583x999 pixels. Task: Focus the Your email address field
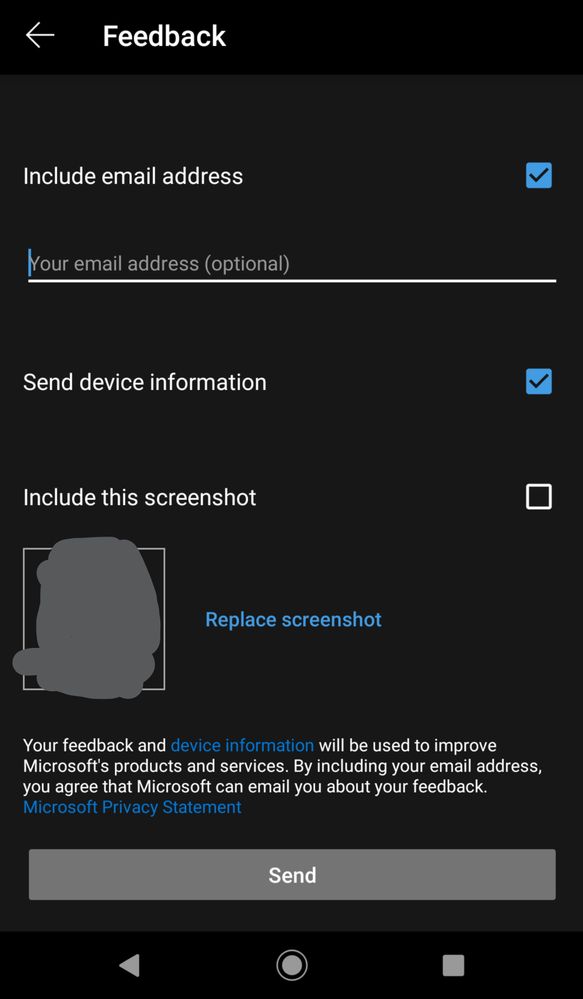tap(292, 264)
